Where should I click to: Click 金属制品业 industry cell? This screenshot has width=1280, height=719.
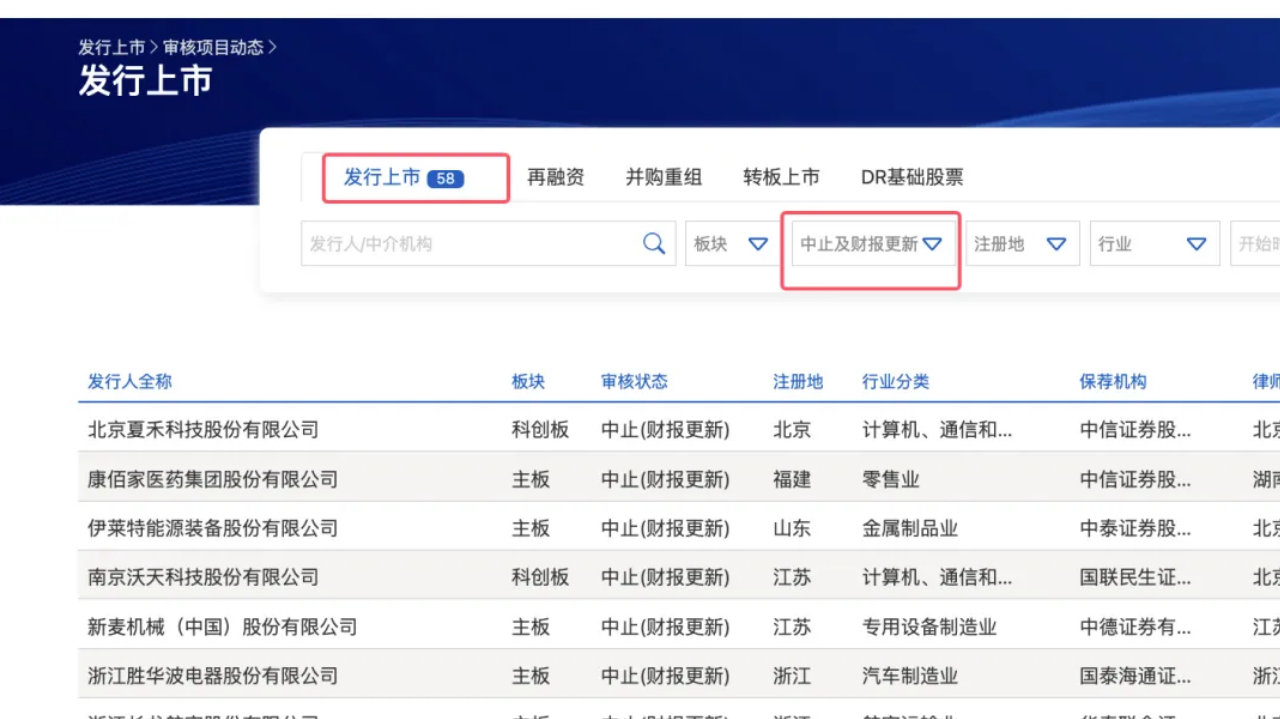click(910, 528)
